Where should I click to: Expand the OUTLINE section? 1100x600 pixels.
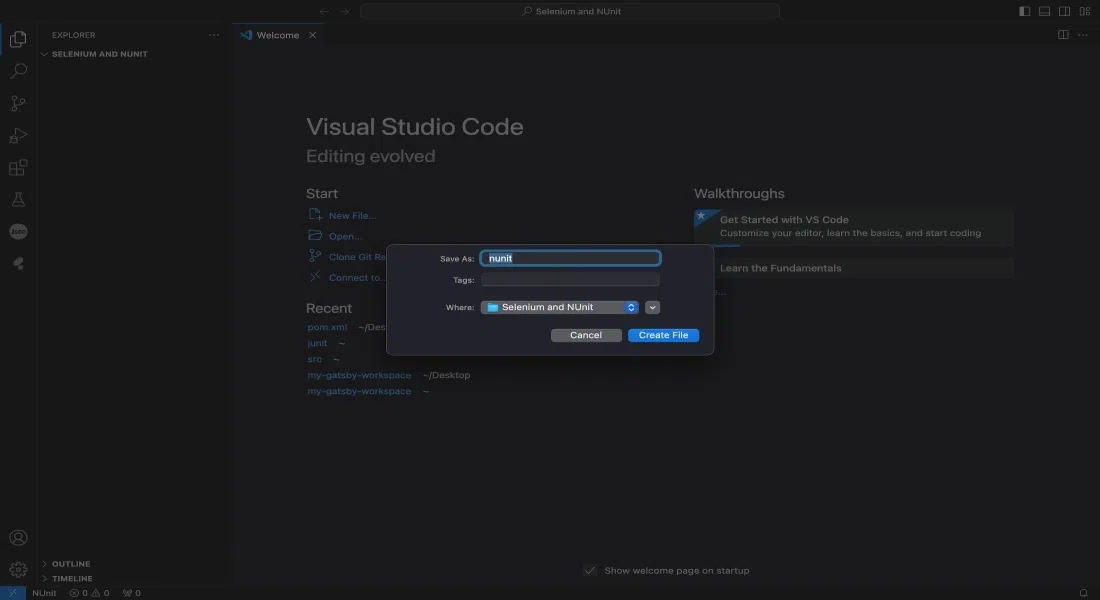pyautogui.click(x=71, y=564)
